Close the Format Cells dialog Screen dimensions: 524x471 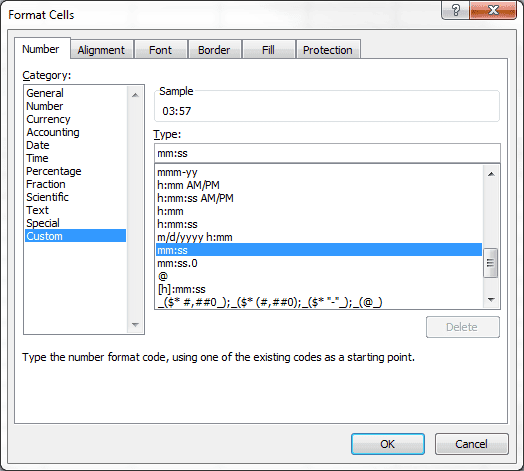pyautogui.click(x=493, y=10)
